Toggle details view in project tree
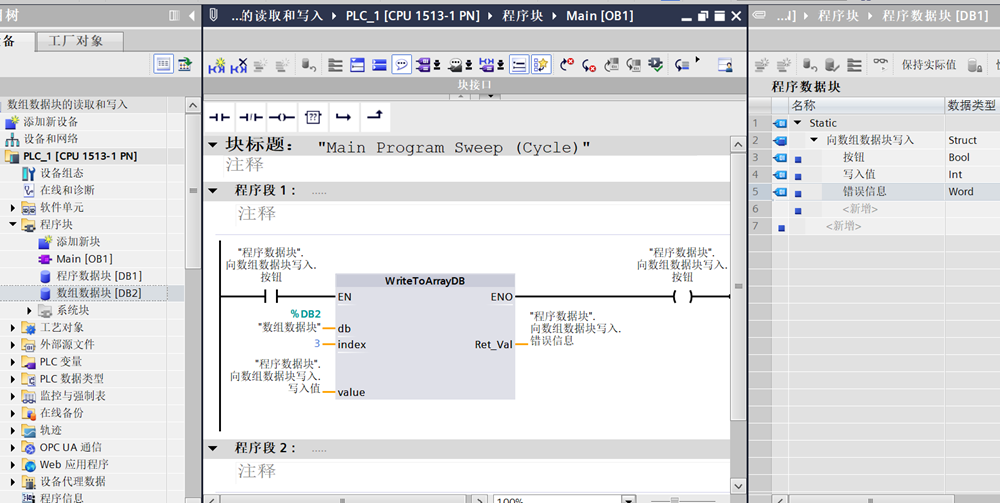 [x=163, y=64]
